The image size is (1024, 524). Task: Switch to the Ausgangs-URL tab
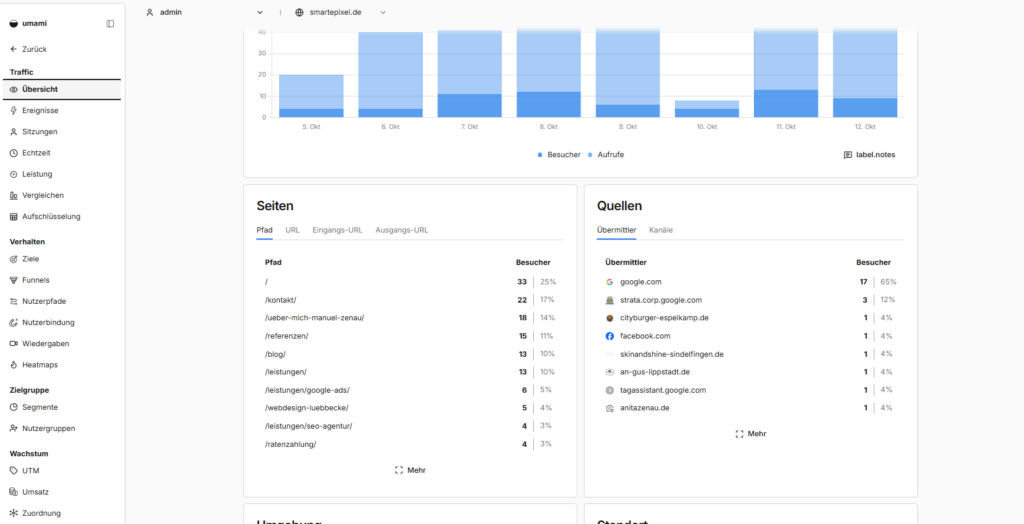[x=402, y=230]
